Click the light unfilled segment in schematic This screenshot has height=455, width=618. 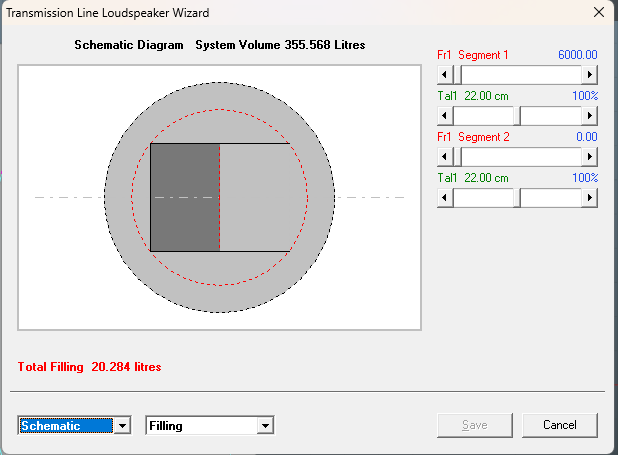point(255,197)
